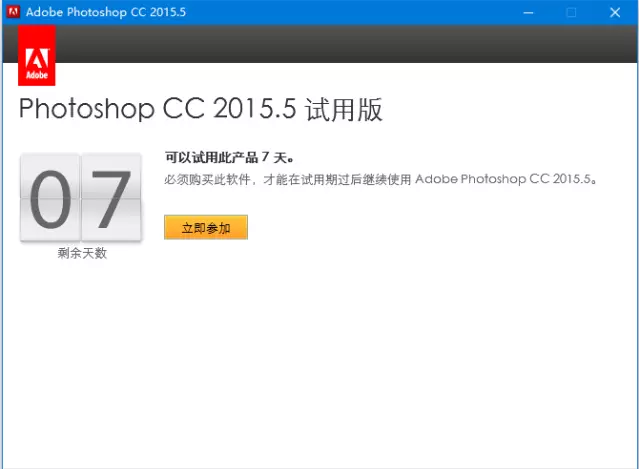Click the red Adobe logo
Image resolution: width=639 pixels, height=469 pixels.
click(x=37, y=55)
